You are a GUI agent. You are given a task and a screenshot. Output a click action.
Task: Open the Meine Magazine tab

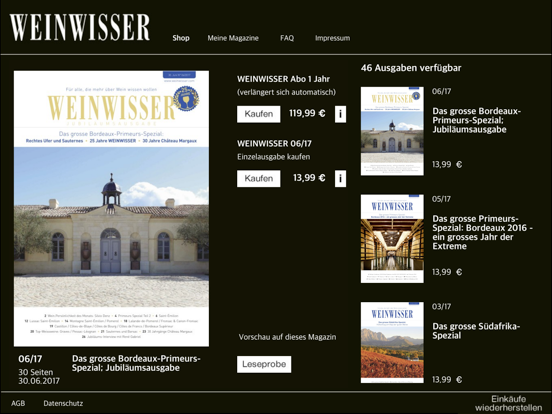[233, 38]
